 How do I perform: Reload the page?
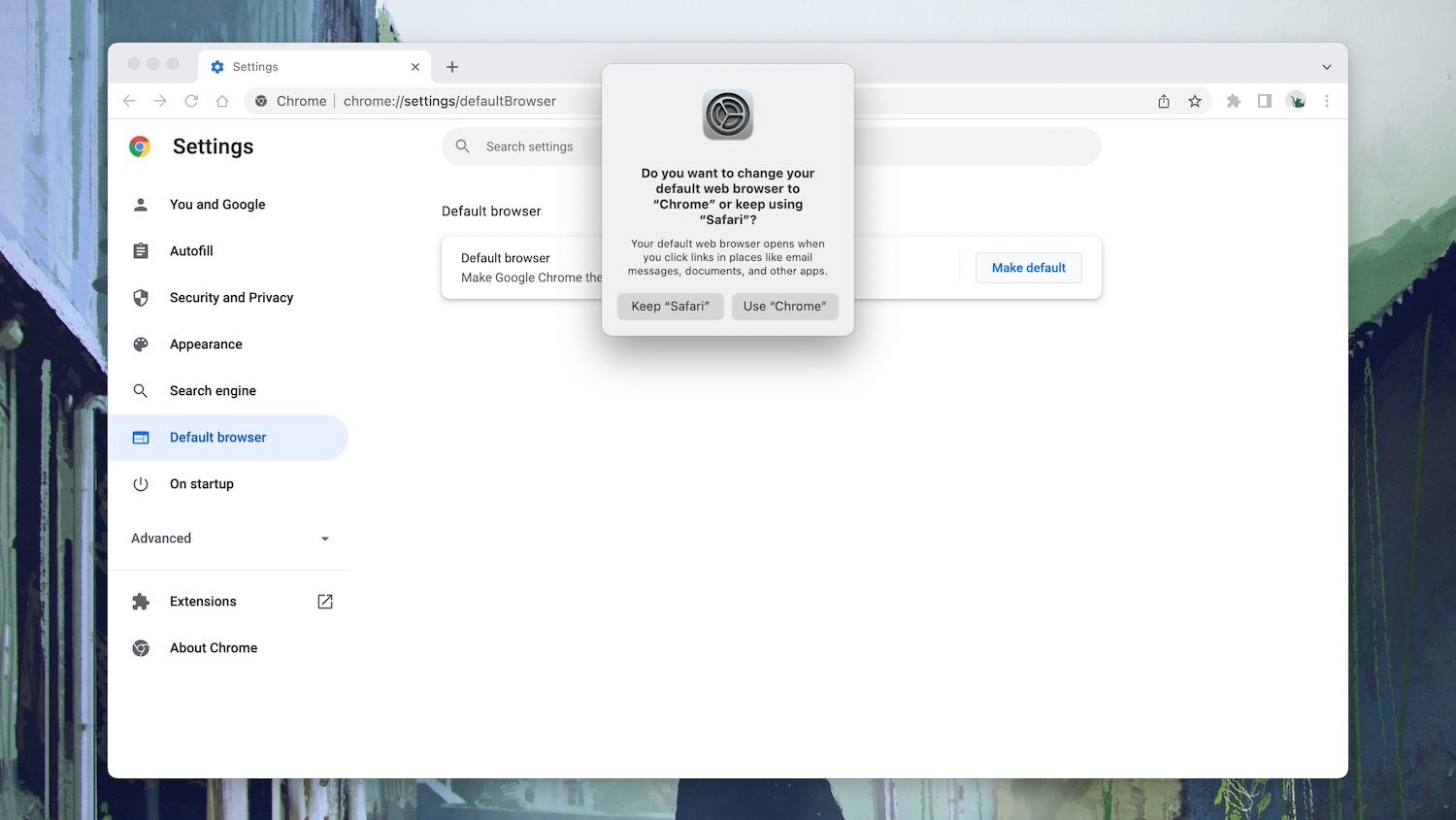pos(191,100)
